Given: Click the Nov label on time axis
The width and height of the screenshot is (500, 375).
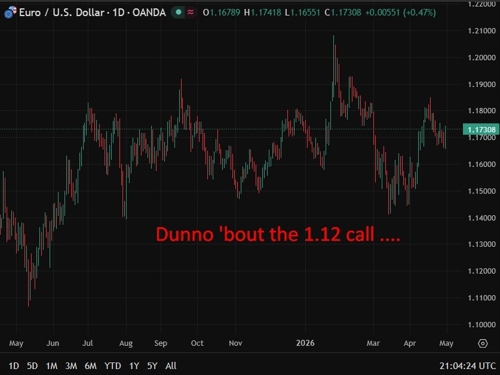Looking at the screenshot, I should point(235,343).
